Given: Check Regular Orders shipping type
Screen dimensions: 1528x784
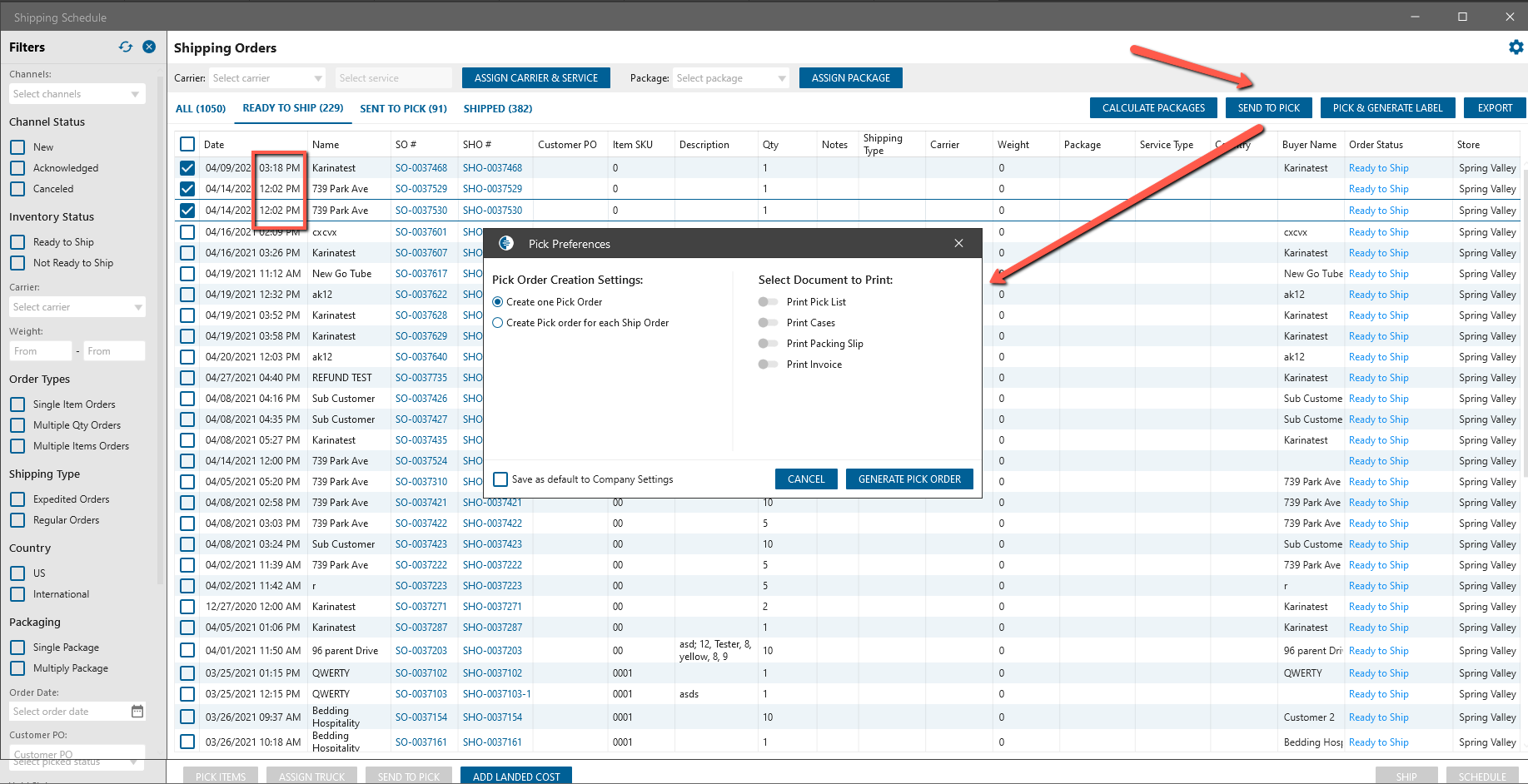Looking at the screenshot, I should coord(17,520).
